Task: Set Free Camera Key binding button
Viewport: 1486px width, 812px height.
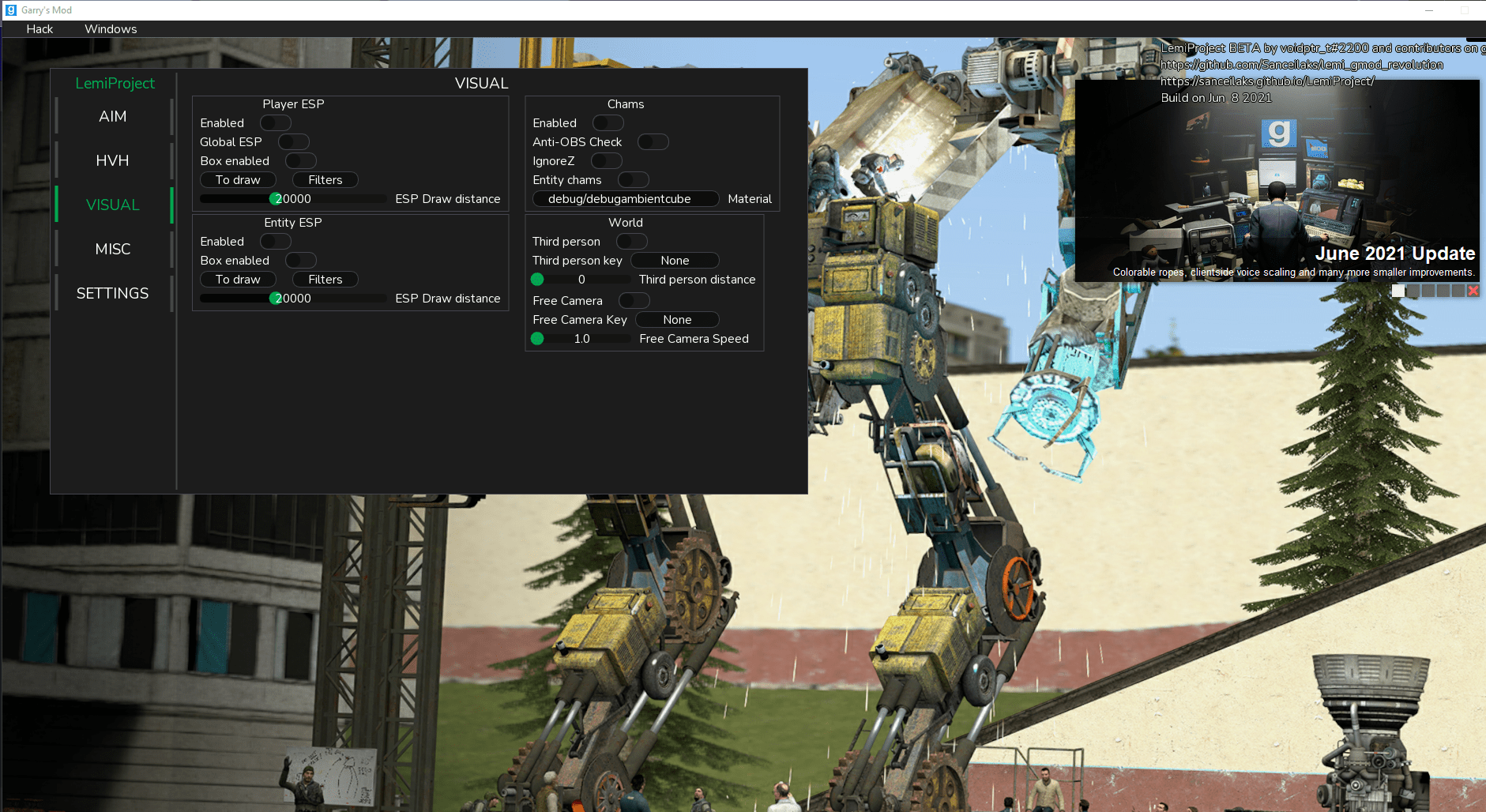Action: point(677,320)
